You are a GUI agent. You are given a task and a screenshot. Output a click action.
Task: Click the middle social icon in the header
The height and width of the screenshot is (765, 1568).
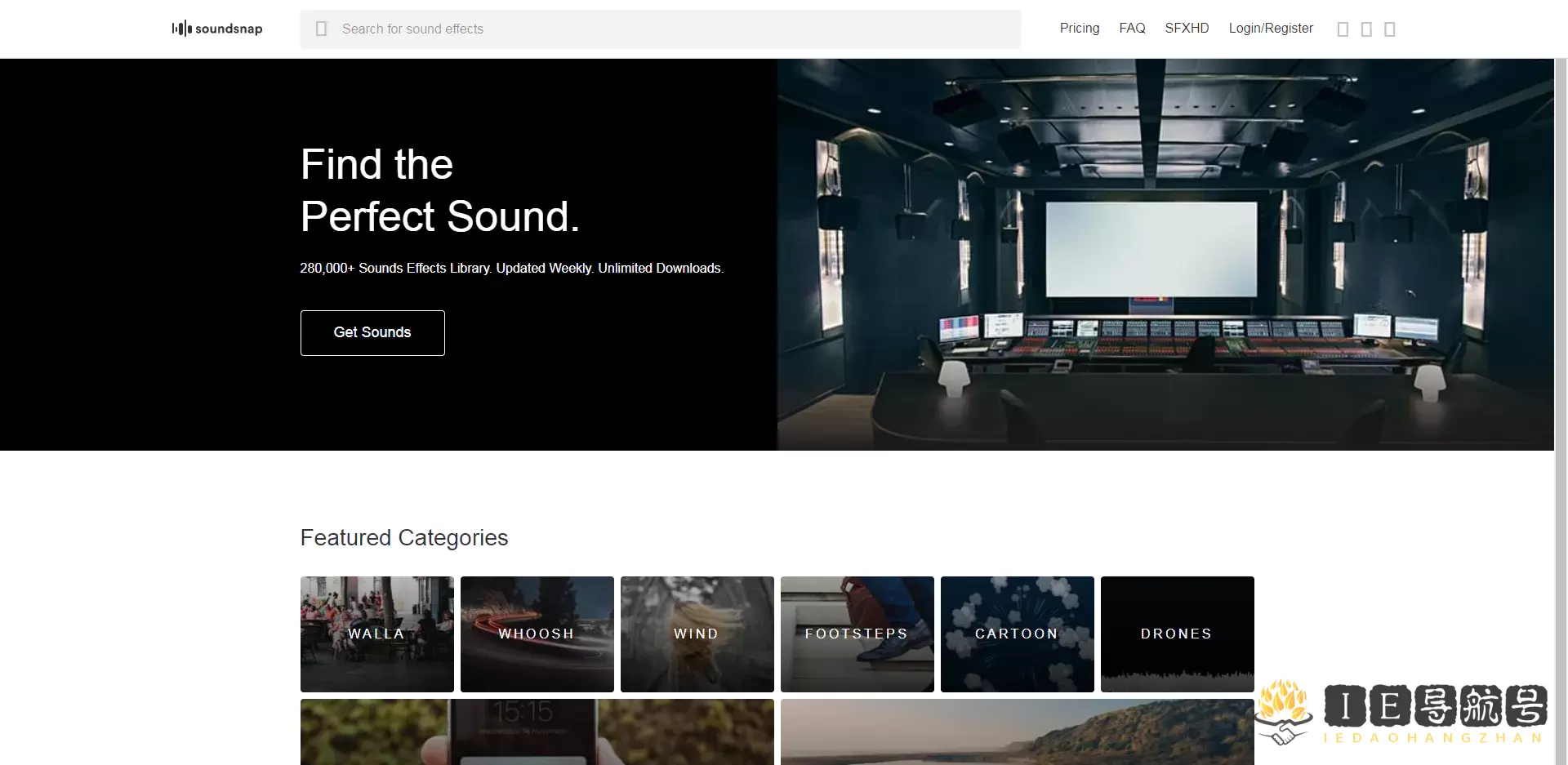point(1366,29)
